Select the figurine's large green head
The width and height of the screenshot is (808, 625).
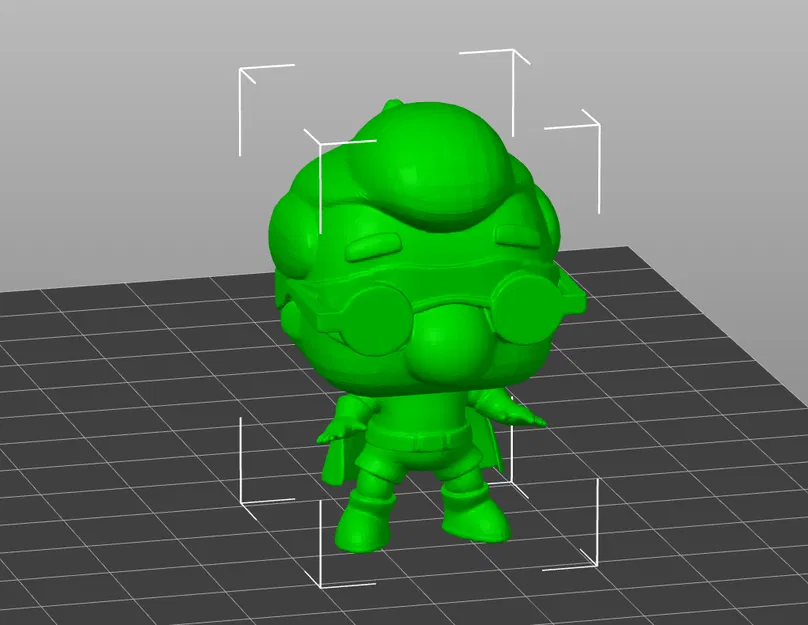pyautogui.click(x=420, y=250)
